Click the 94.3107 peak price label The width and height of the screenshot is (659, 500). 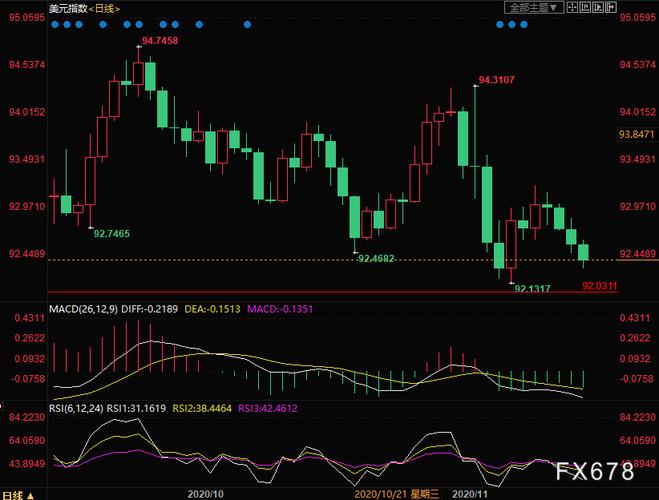coord(497,80)
